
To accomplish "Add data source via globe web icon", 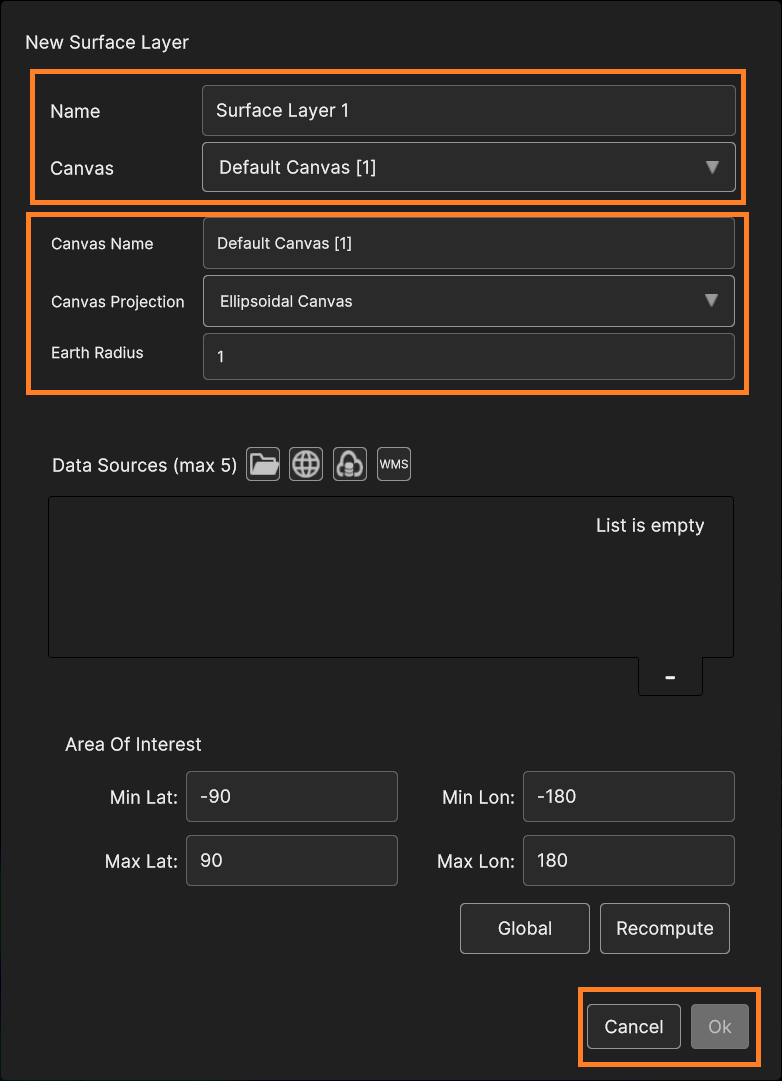I will pos(306,464).
